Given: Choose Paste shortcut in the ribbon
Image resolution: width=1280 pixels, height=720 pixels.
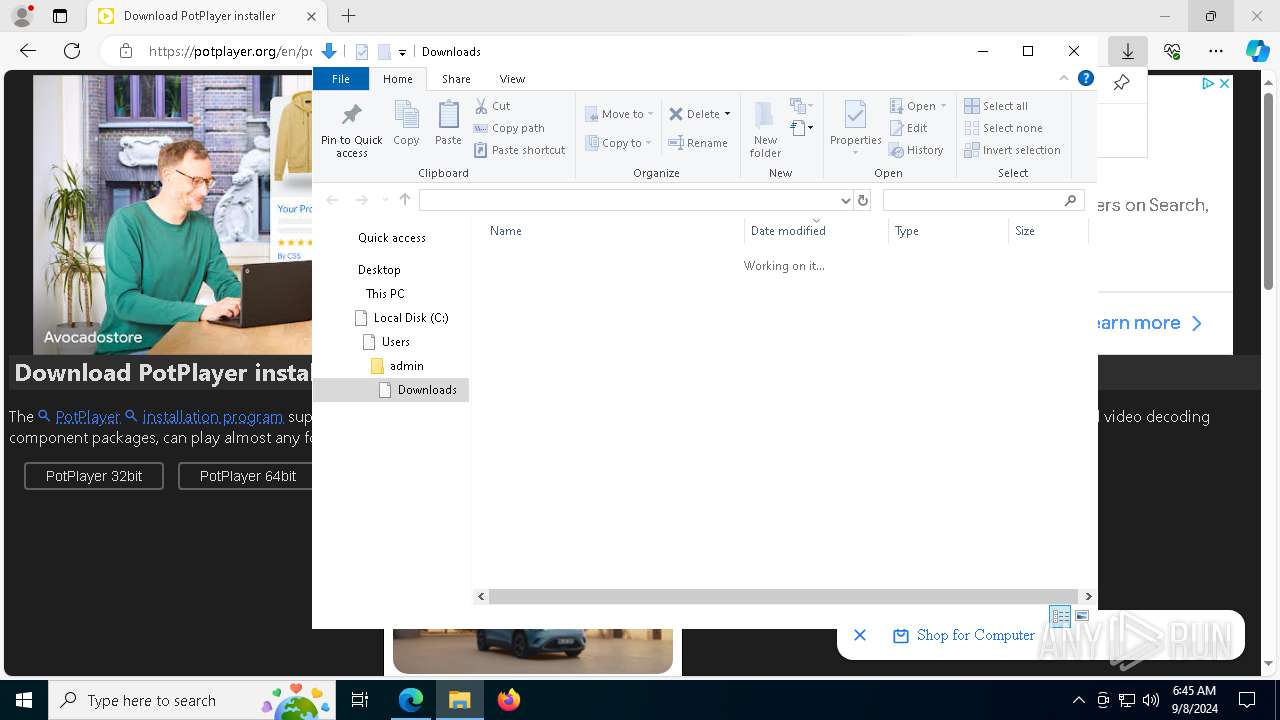Looking at the screenshot, I should [520, 150].
